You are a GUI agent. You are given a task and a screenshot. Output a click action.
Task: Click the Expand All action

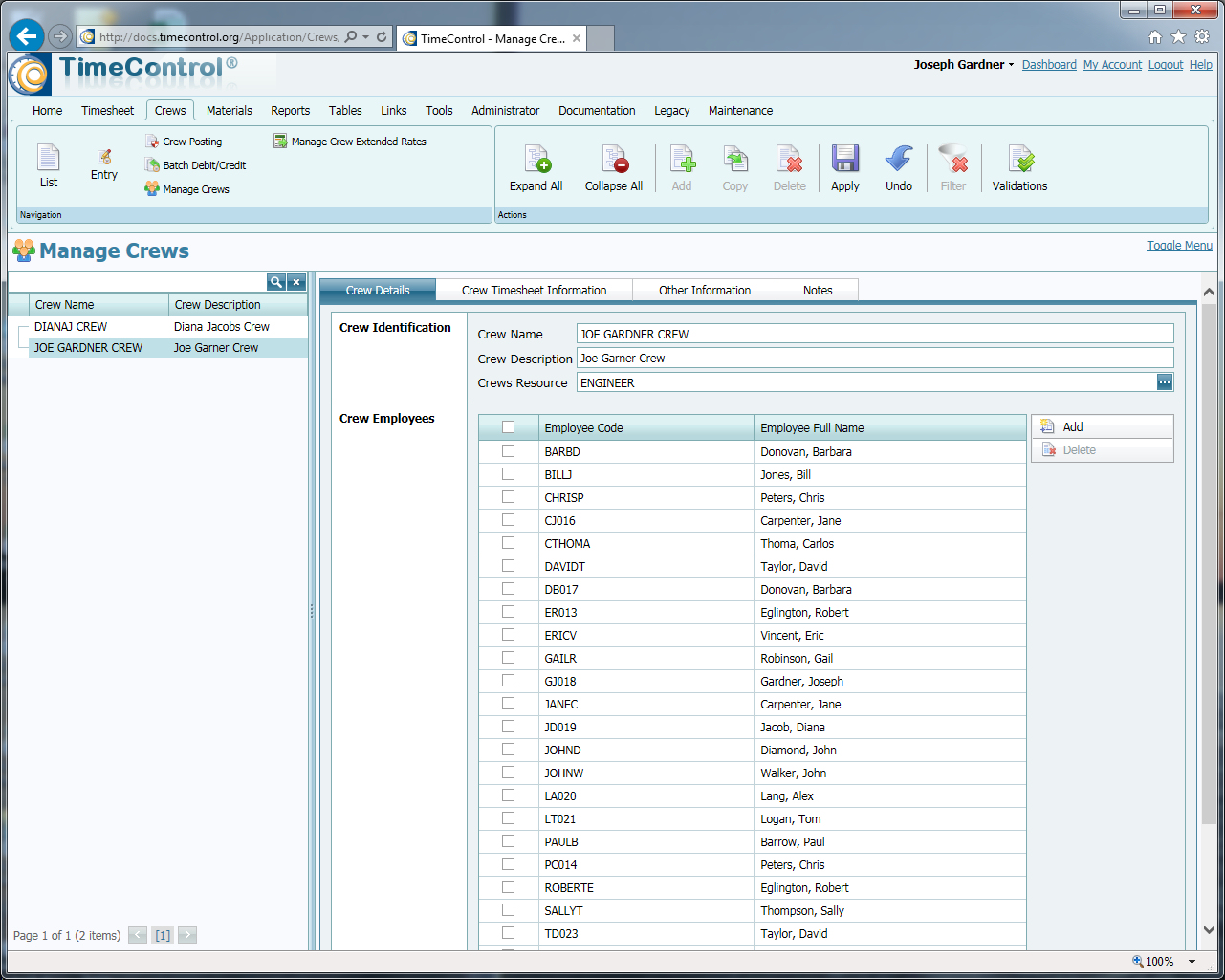(x=536, y=167)
